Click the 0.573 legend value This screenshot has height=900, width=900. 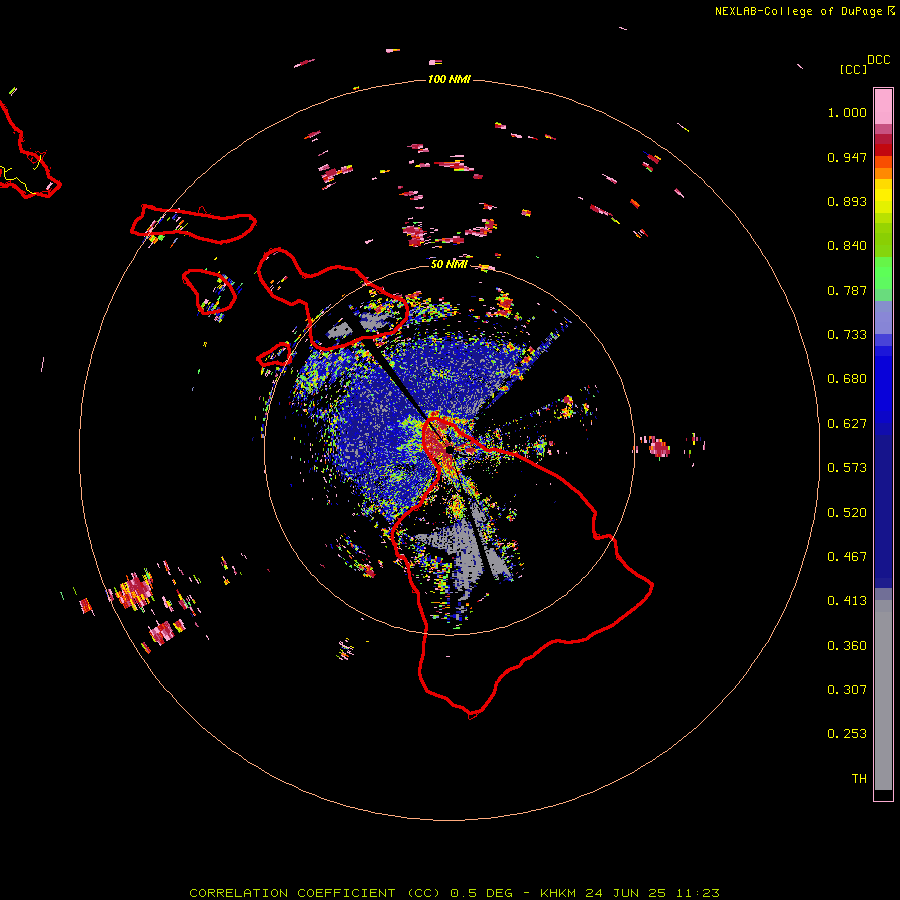(847, 468)
